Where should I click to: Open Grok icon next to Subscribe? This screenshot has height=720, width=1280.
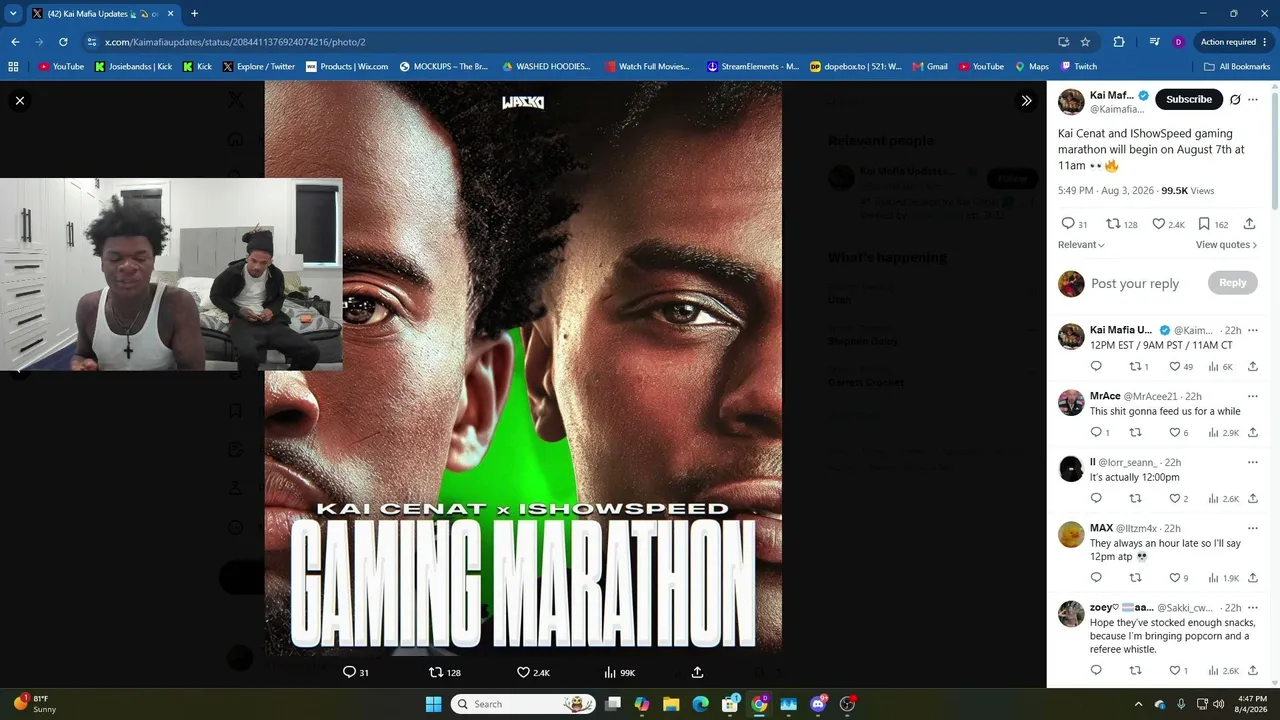coord(1235,100)
